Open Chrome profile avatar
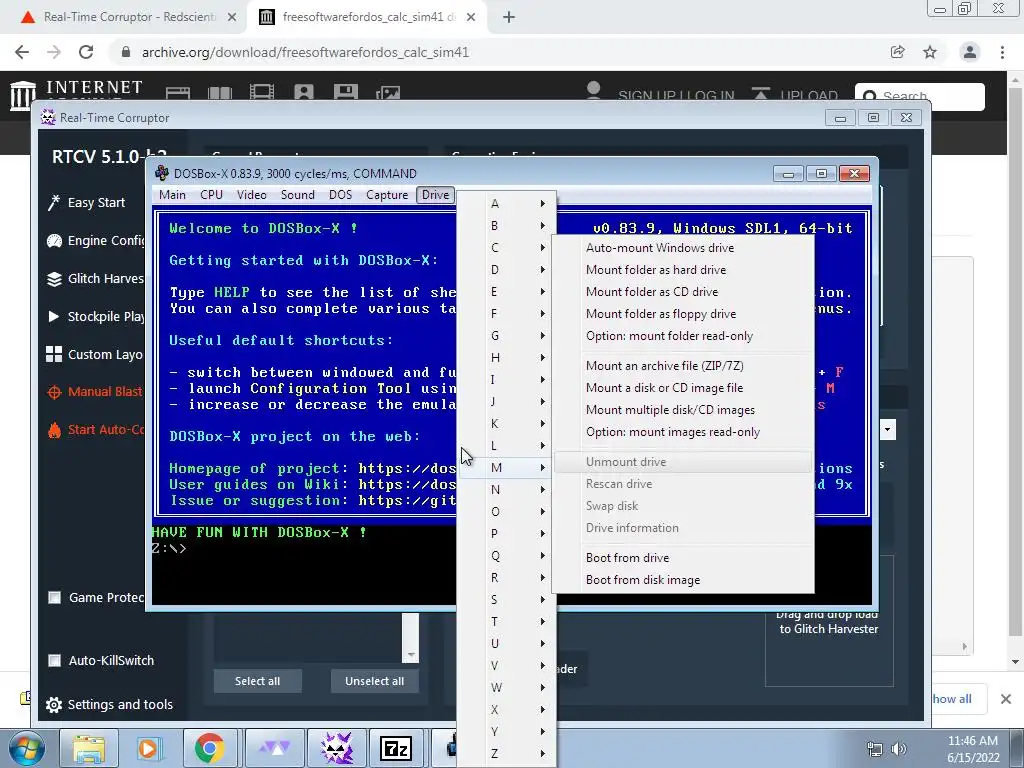 tap(970, 52)
